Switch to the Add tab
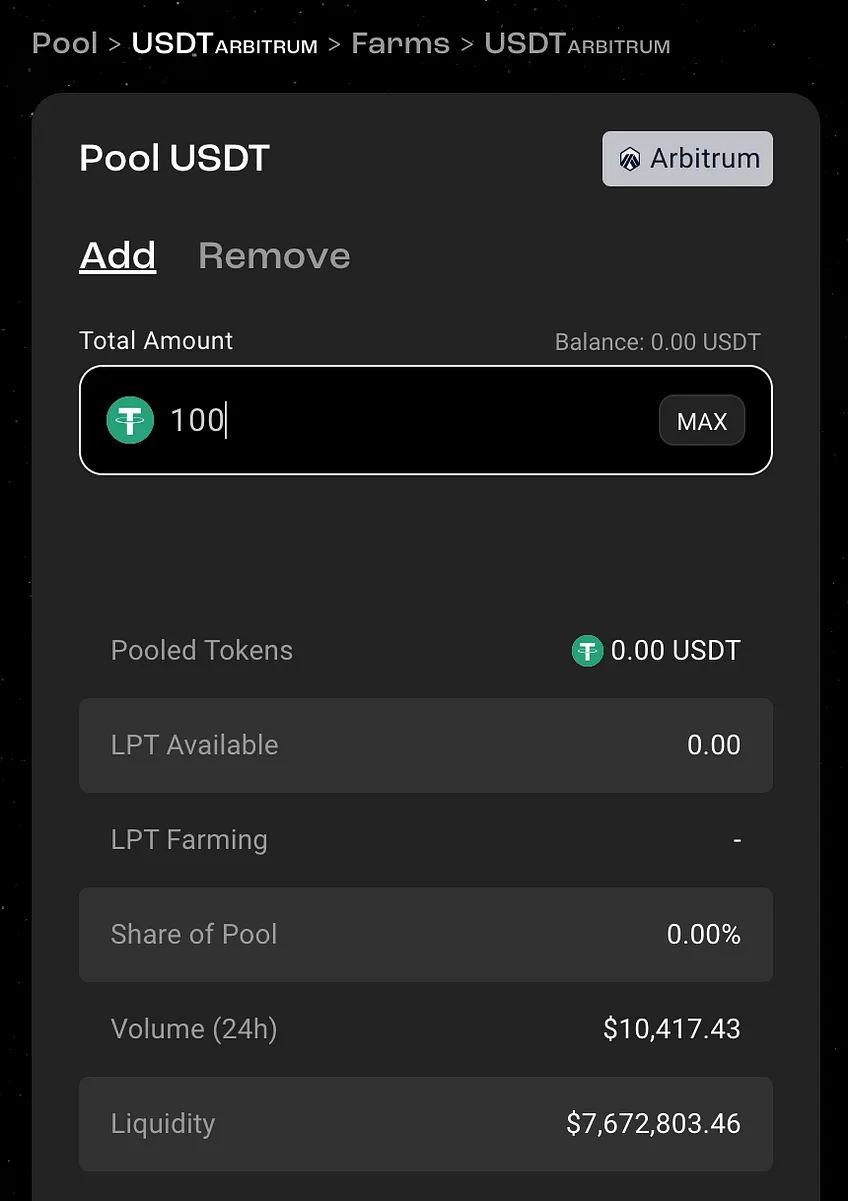The image size is (848, 1201). (x=118, y=256)
